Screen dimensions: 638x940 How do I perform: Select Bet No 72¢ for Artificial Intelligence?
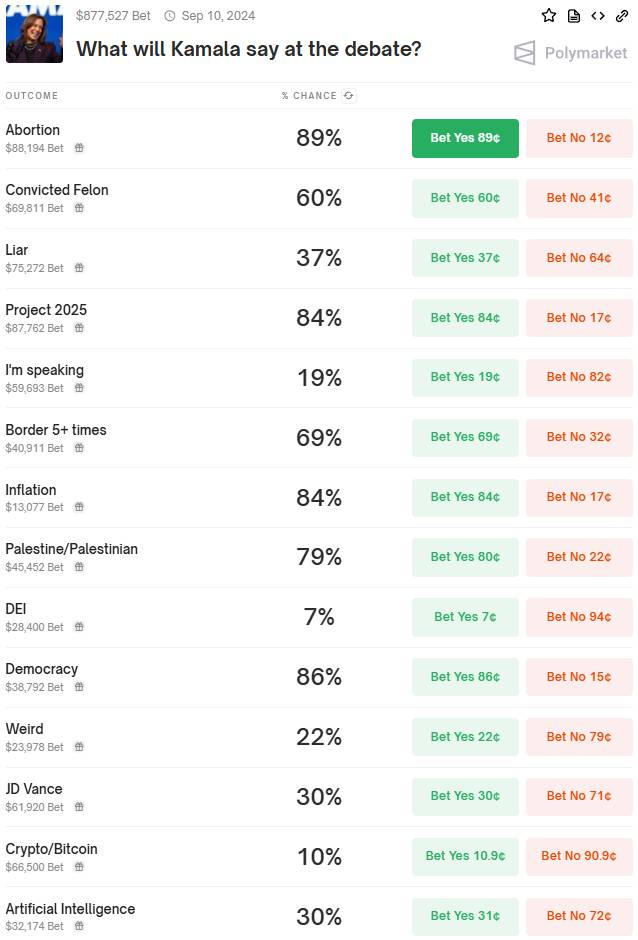tap(579, 916)
